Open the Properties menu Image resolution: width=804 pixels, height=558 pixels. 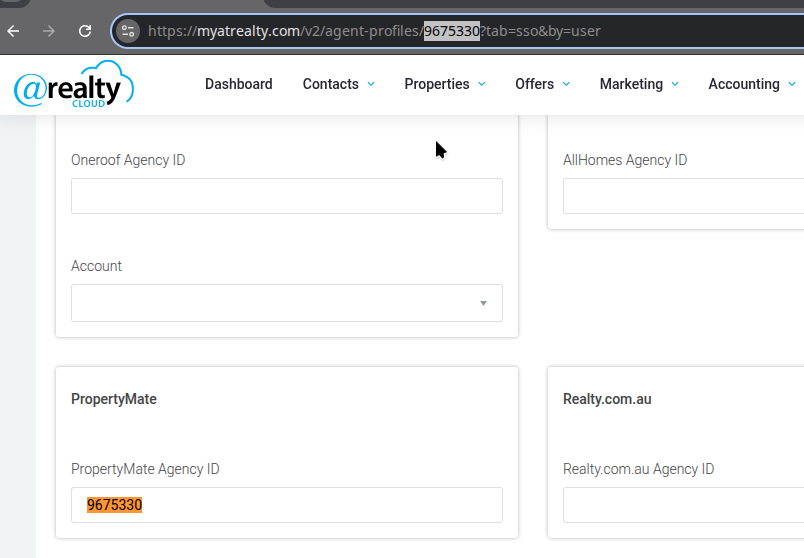[437, 84]
